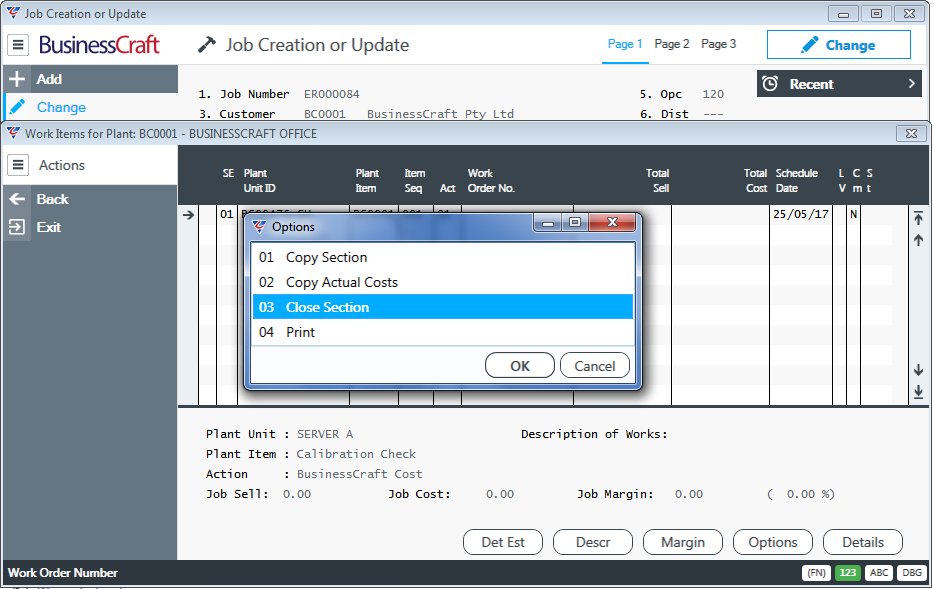Viewport: 934px width, 589px height.
Task: Click the Work Order No. column header
Action: tap(491, 180)
